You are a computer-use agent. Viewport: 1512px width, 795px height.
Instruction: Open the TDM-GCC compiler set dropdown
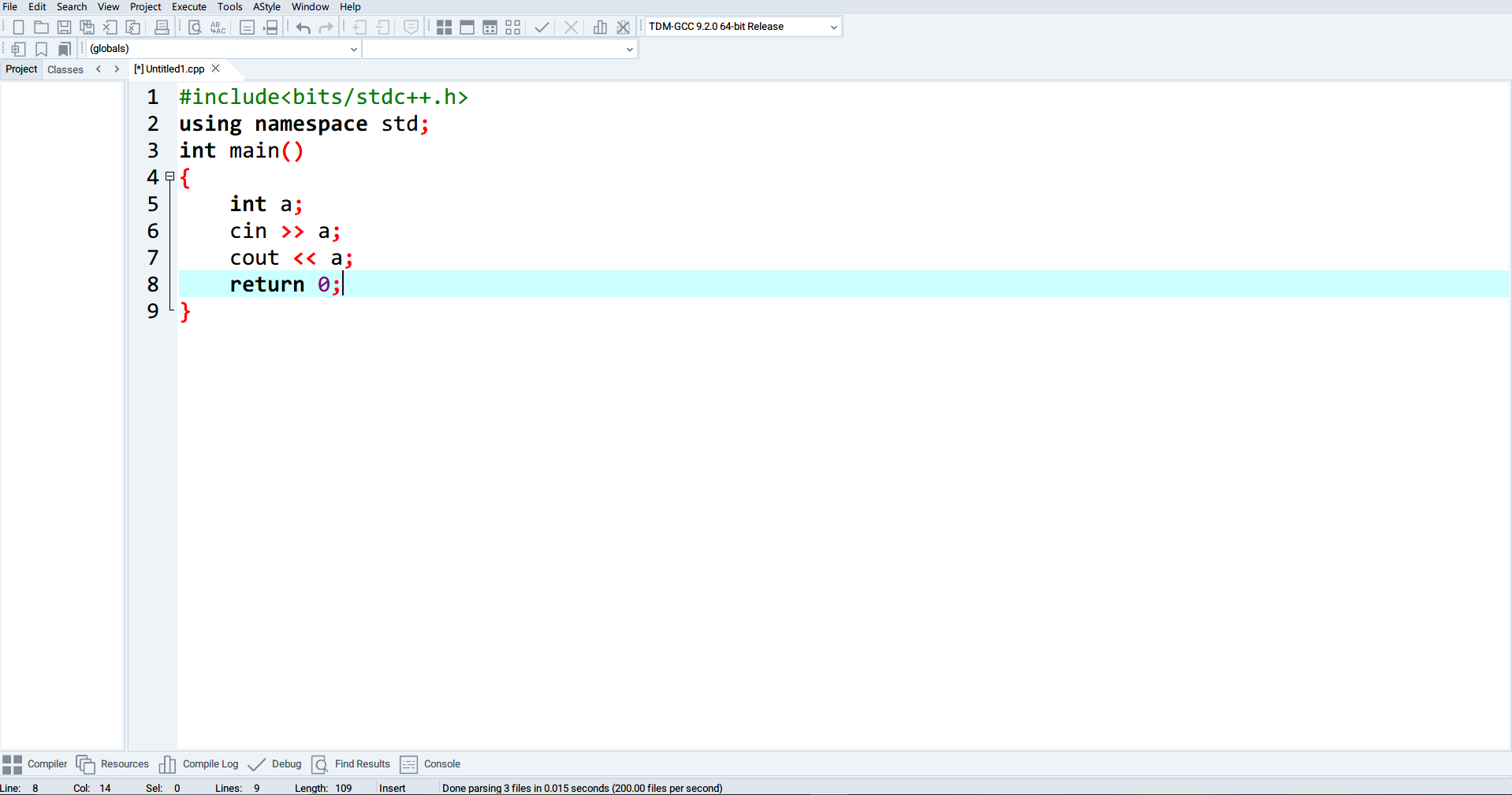[832, 27]
